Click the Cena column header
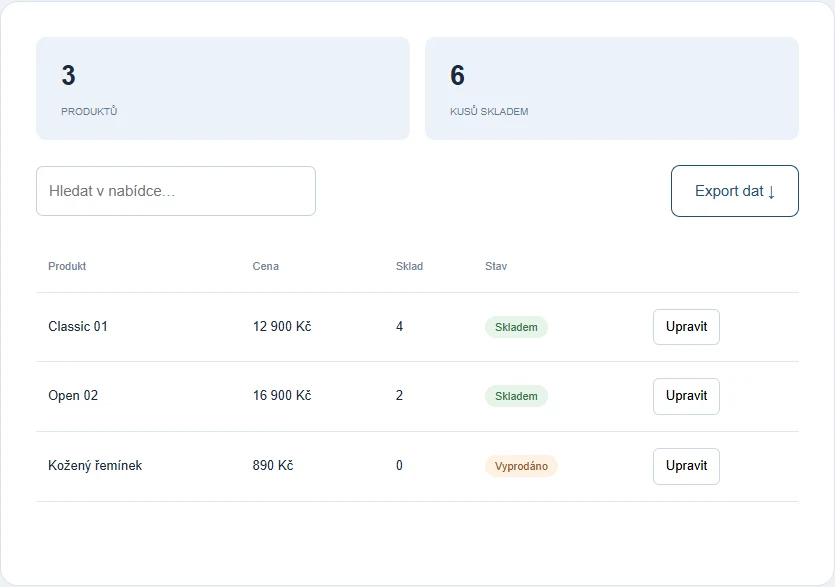The height and width of the screenshot is (587, 835). 265,266
